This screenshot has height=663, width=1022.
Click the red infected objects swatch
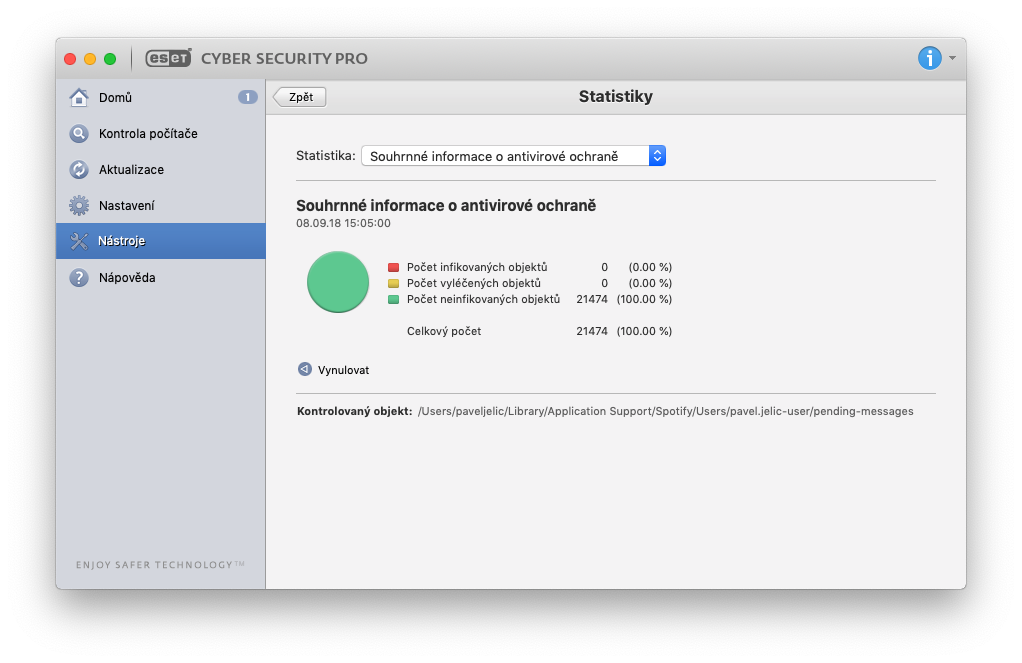point(394,268)
